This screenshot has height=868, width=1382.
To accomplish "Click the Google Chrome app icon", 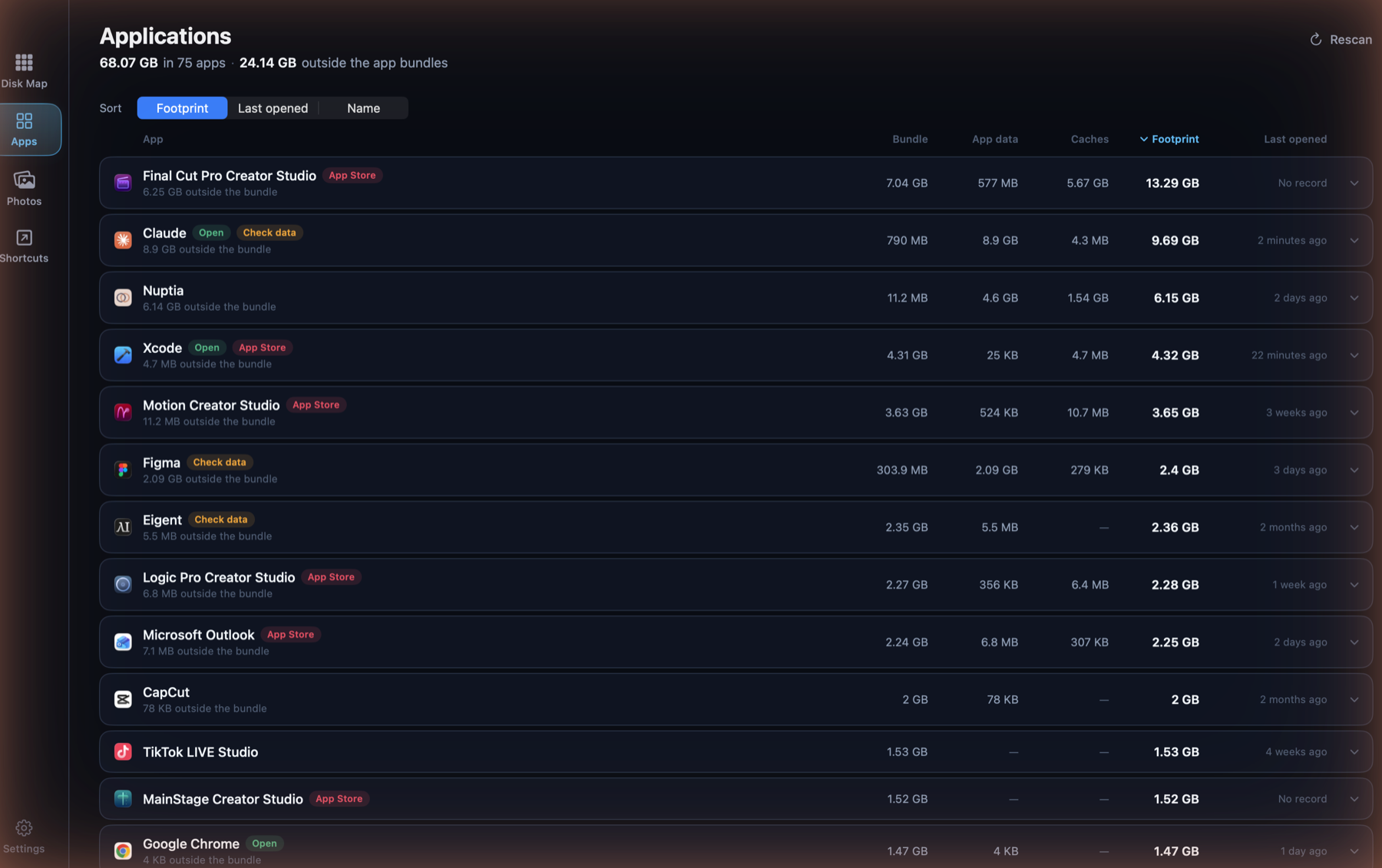I will (x=123, y=851).
